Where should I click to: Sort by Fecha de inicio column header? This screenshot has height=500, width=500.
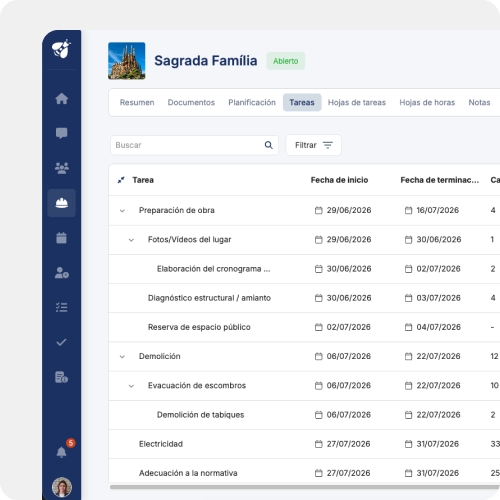pyautogui.click(x=339, y=180)
